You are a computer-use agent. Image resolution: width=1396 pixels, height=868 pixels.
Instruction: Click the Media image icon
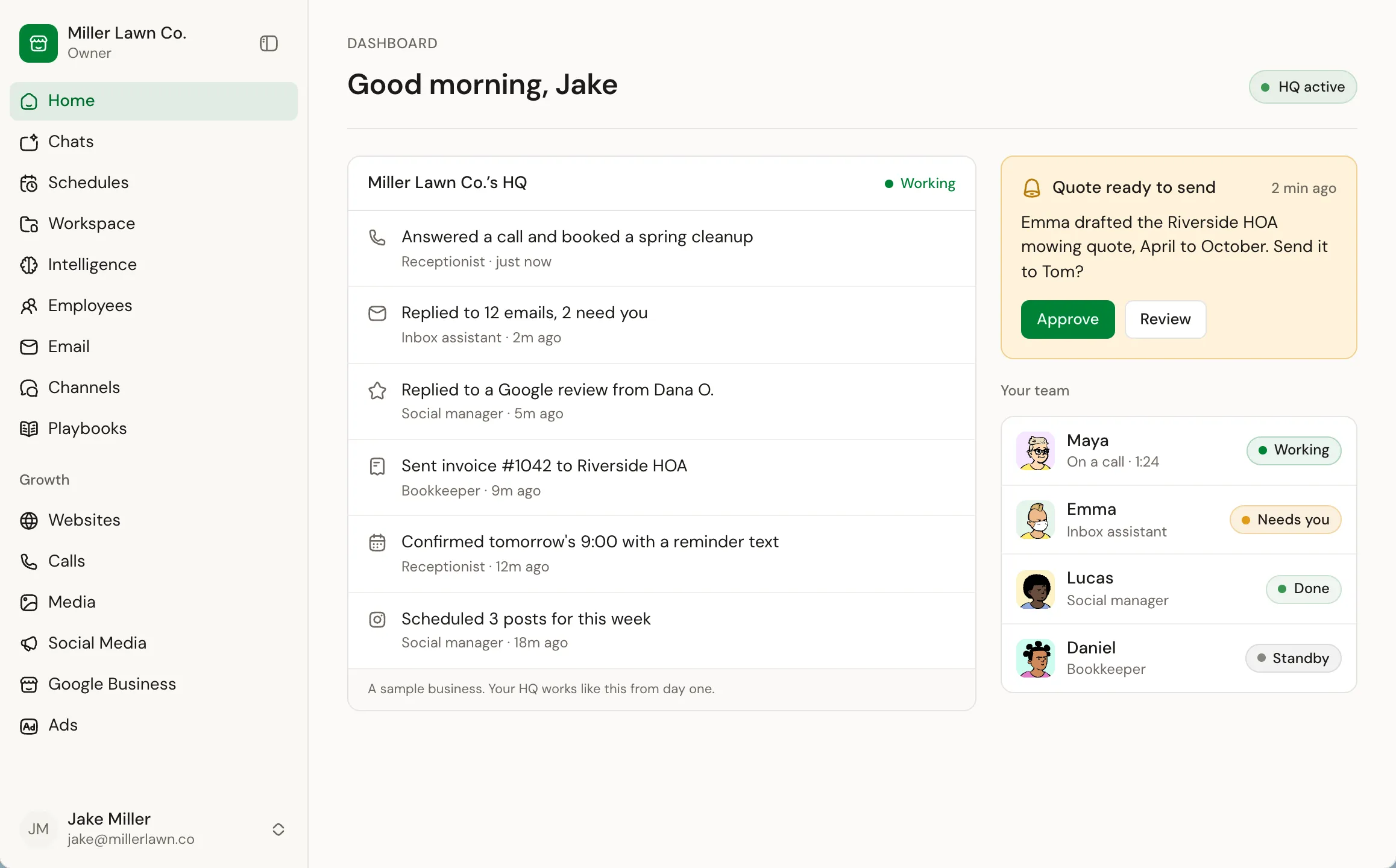pos(29,602)
